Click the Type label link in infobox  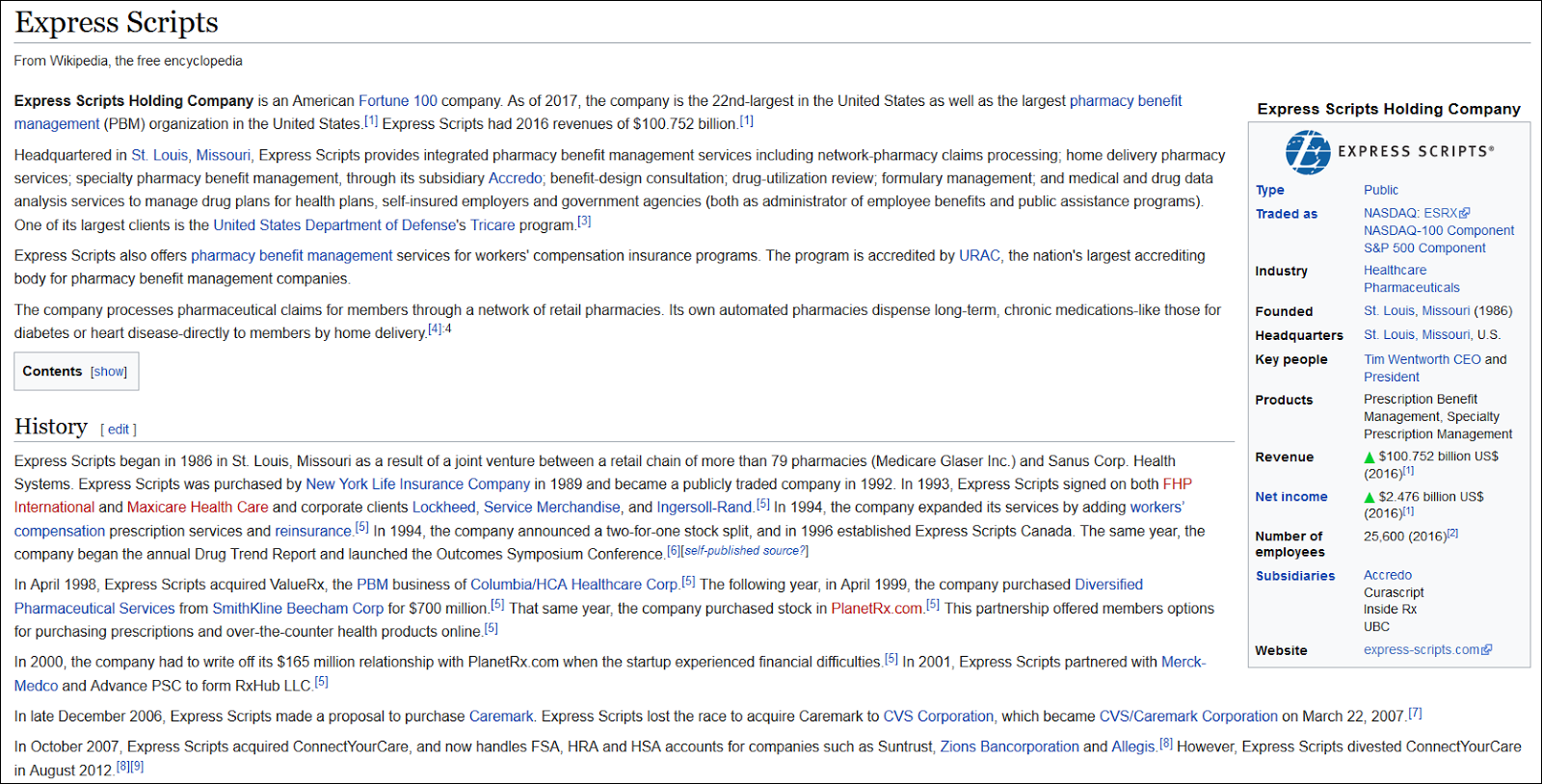pyautogui.click(x=1269, y=191)
